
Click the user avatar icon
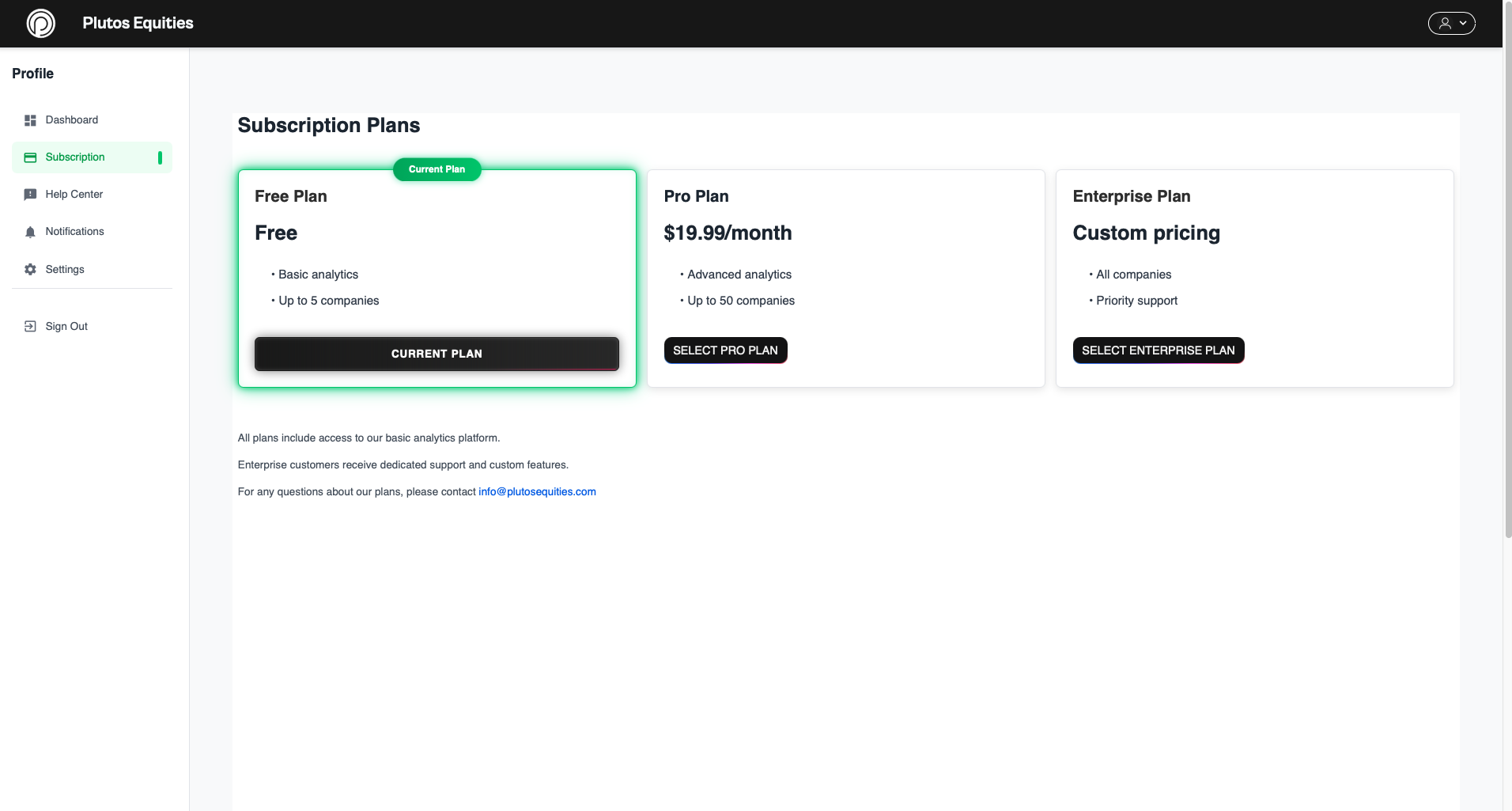pos(1444,23)
